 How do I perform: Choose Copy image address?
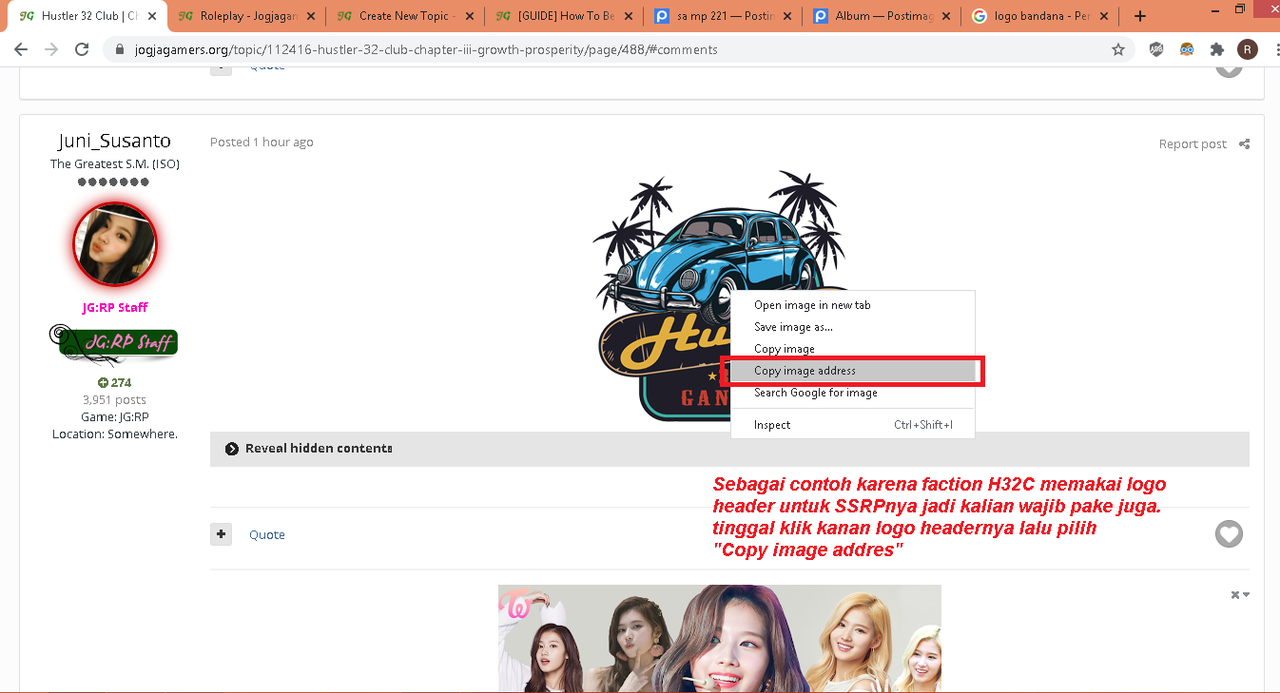point(852,371)
